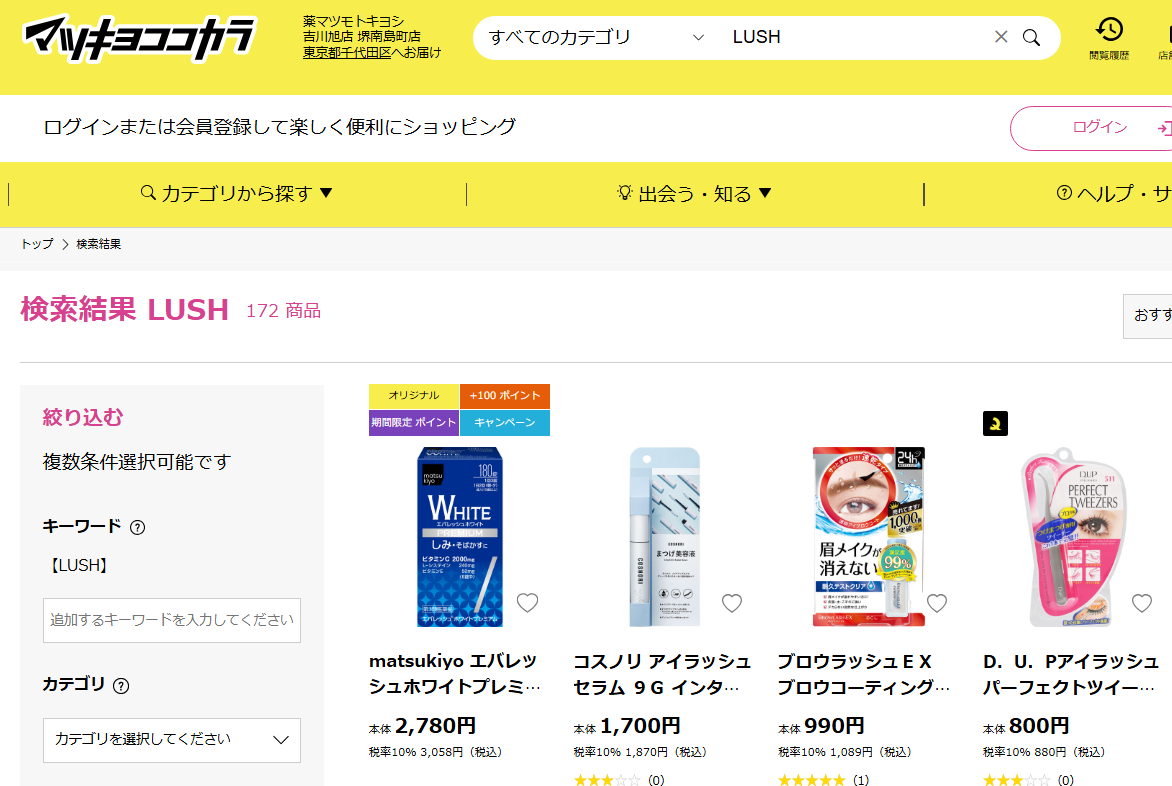Click the +100 ポイント badge

tap(505, 396)
